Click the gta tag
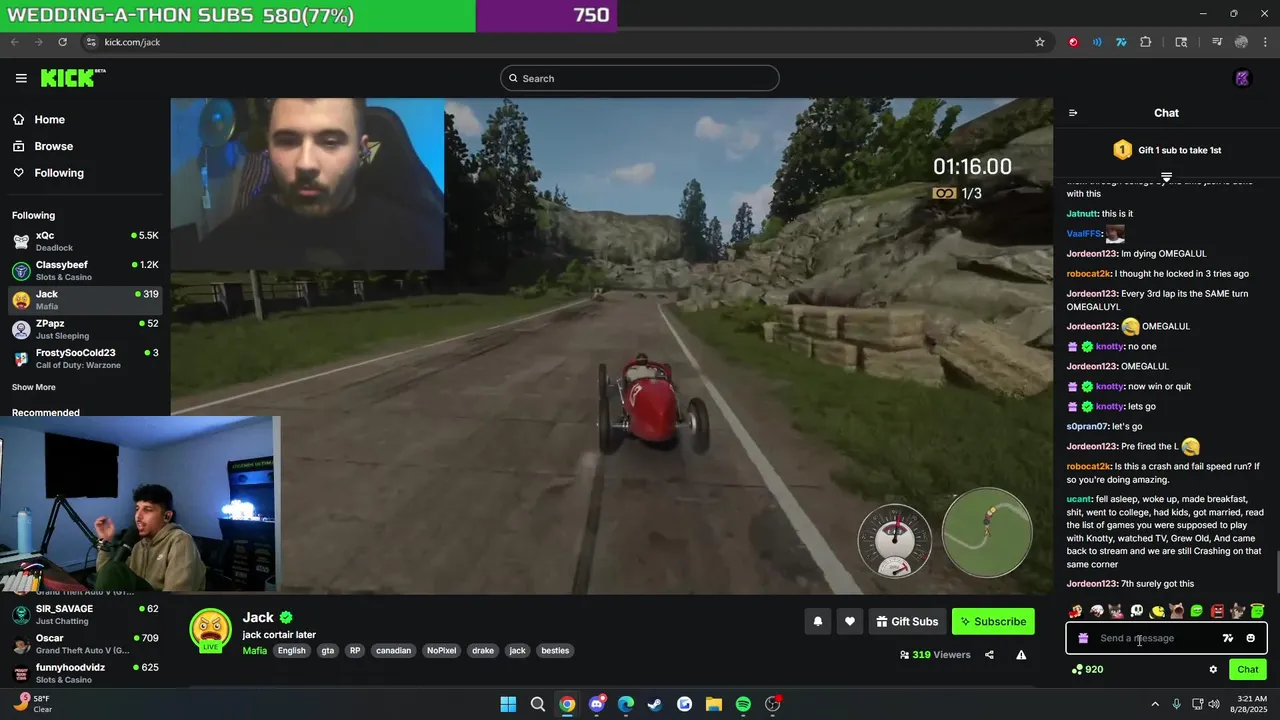The height and width of the screenshot is (720, 1280). (x=327, y=650)
